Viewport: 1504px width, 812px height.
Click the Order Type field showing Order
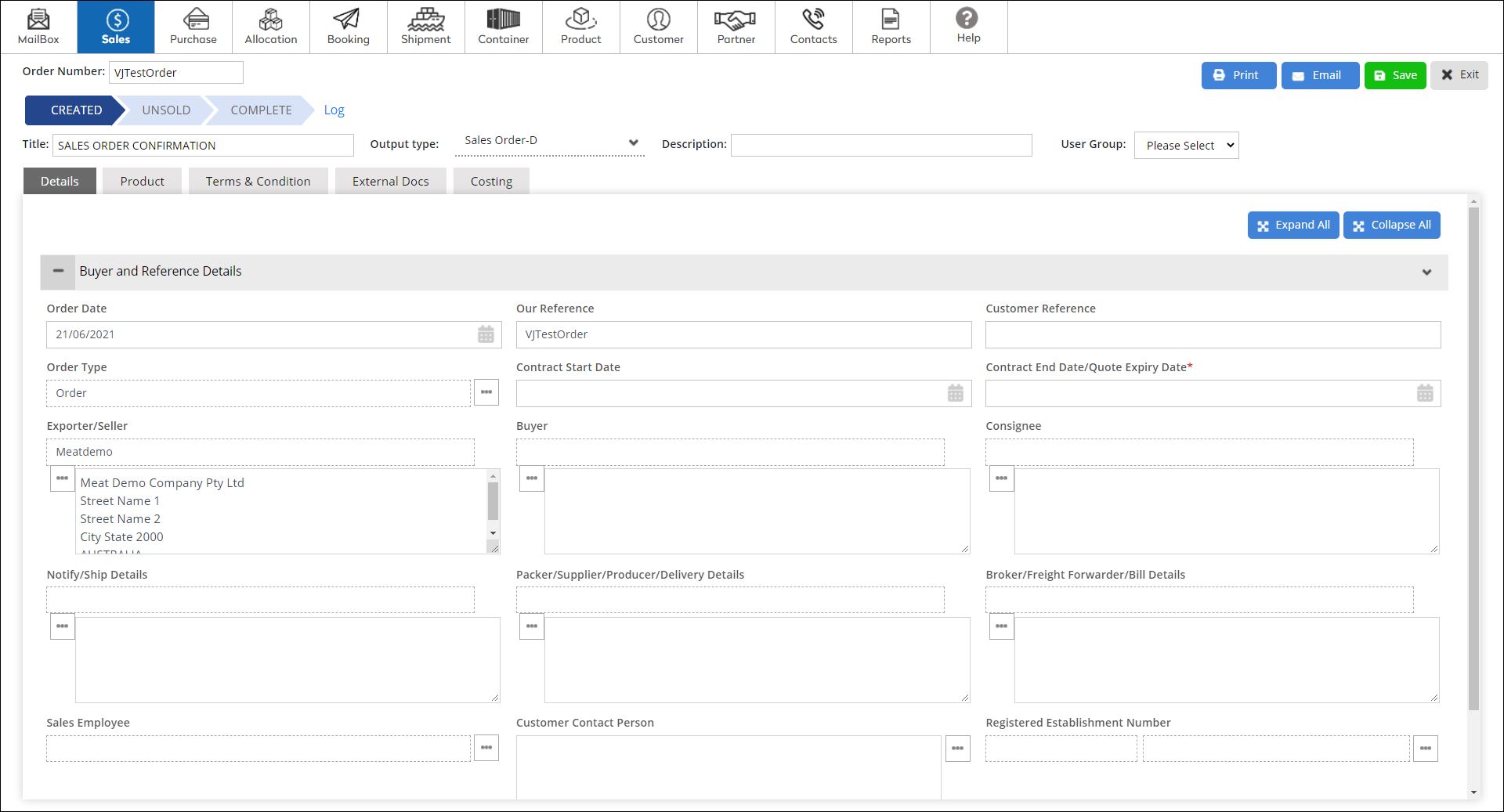click(258, 393)
